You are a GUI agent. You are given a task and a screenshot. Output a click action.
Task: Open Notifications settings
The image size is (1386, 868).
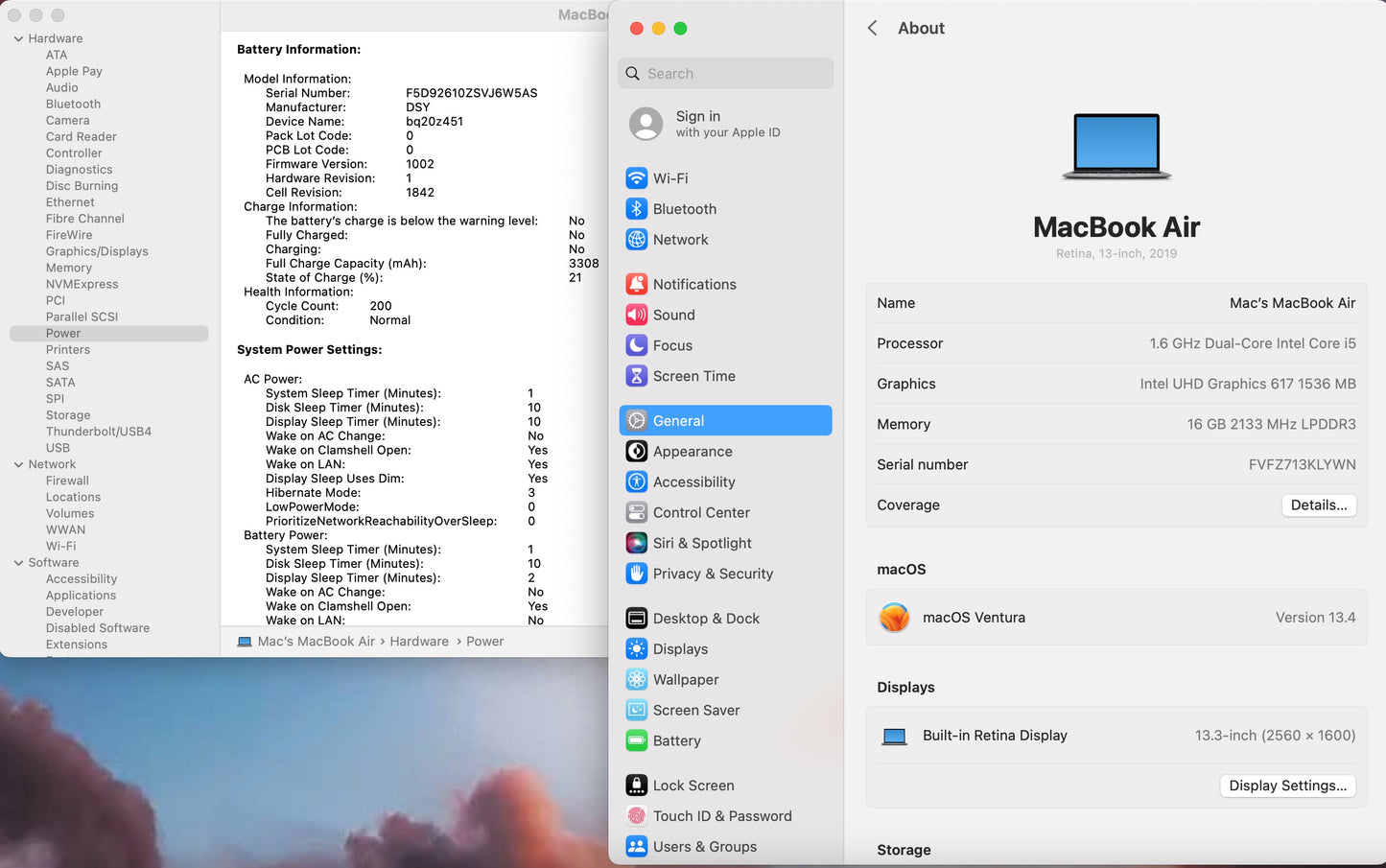(x=693, y=284)
